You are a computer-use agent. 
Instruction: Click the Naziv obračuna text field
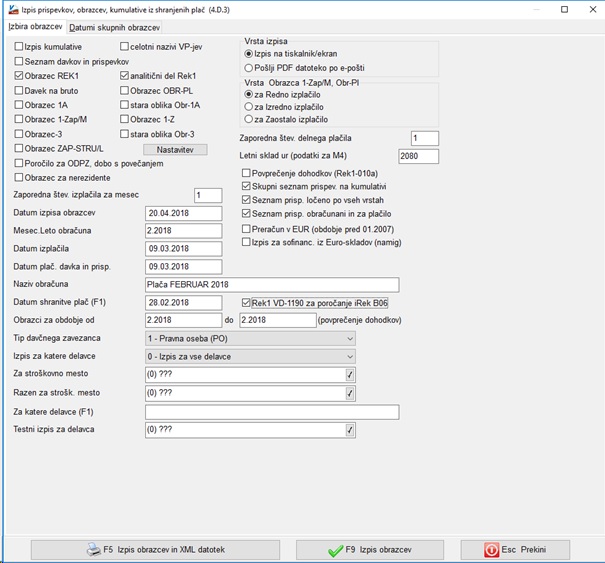[x=272, y=285]
